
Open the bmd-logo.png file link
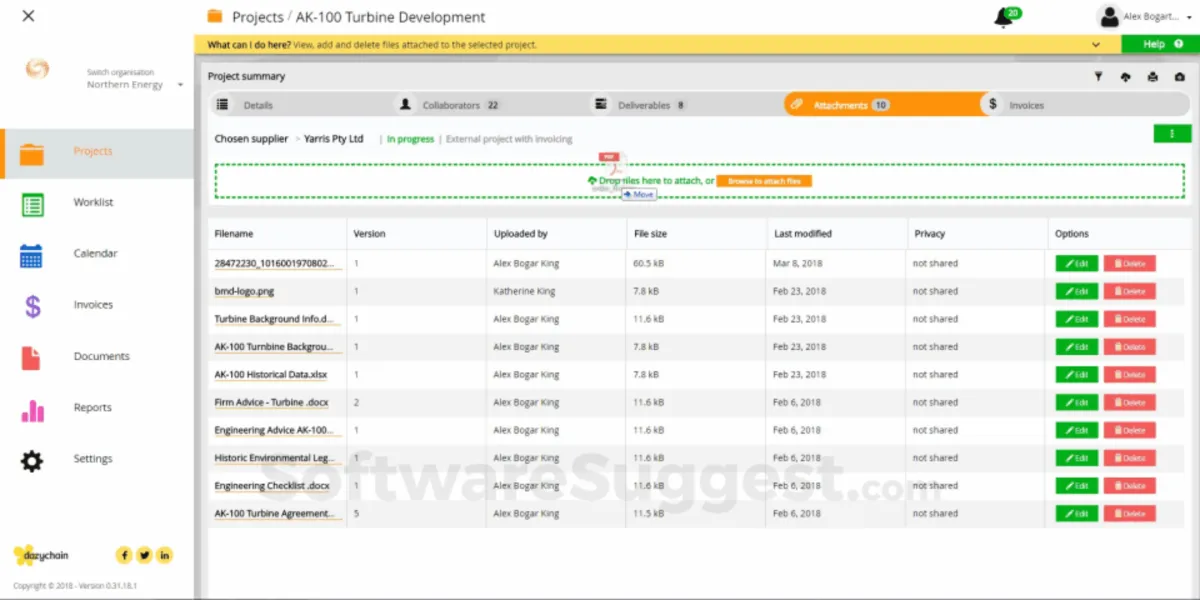click(244, 292)
